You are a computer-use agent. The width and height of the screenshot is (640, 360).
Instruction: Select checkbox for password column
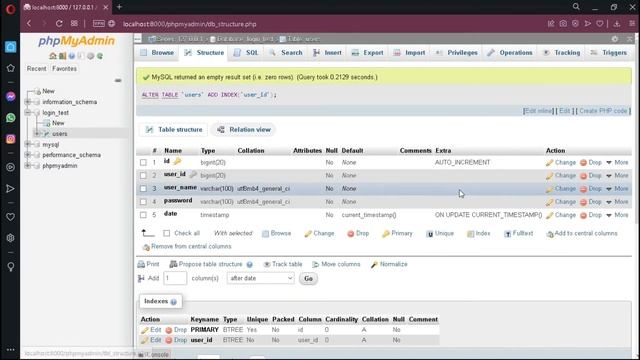click(143, 202)
